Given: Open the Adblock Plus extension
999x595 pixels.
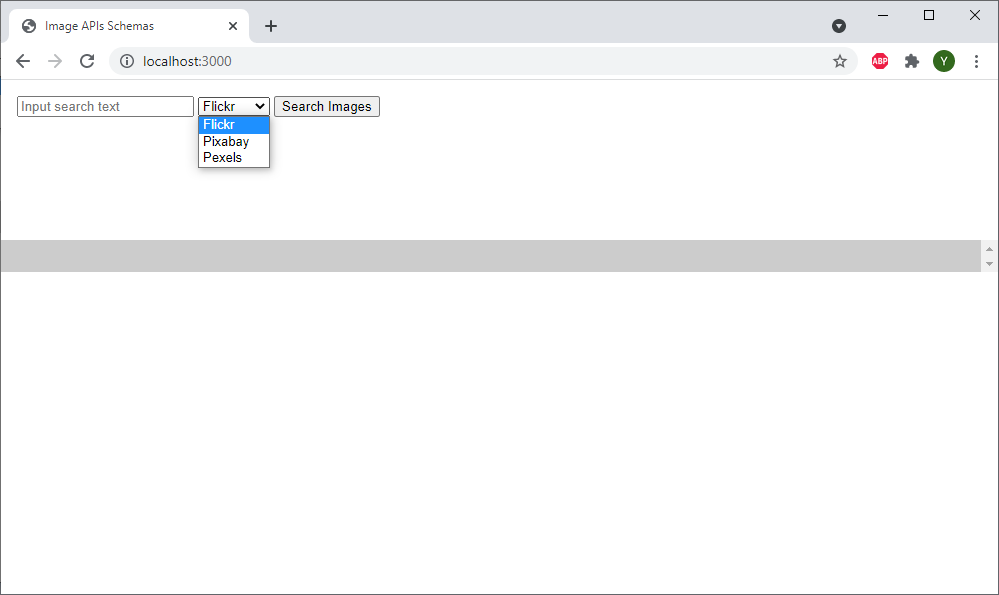Looking at the screenshot, I should 879,61.
